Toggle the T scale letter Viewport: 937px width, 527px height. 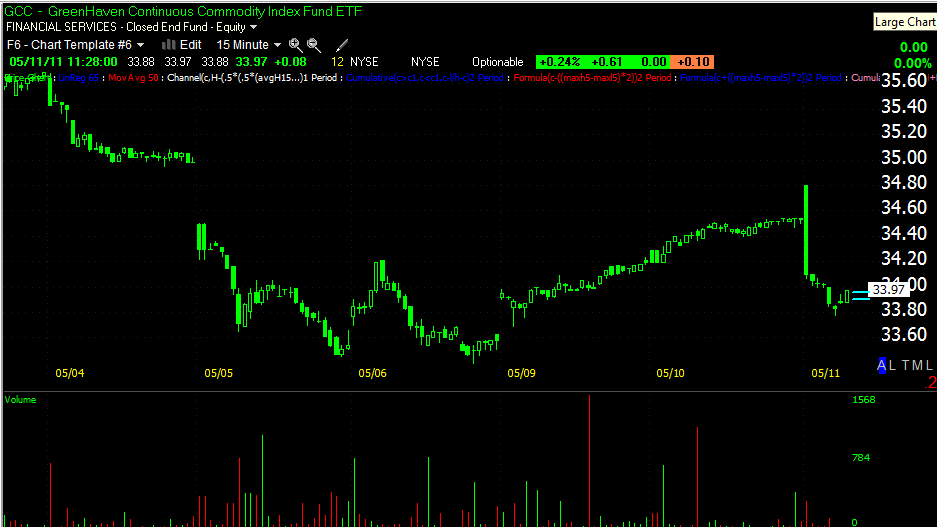905,365
